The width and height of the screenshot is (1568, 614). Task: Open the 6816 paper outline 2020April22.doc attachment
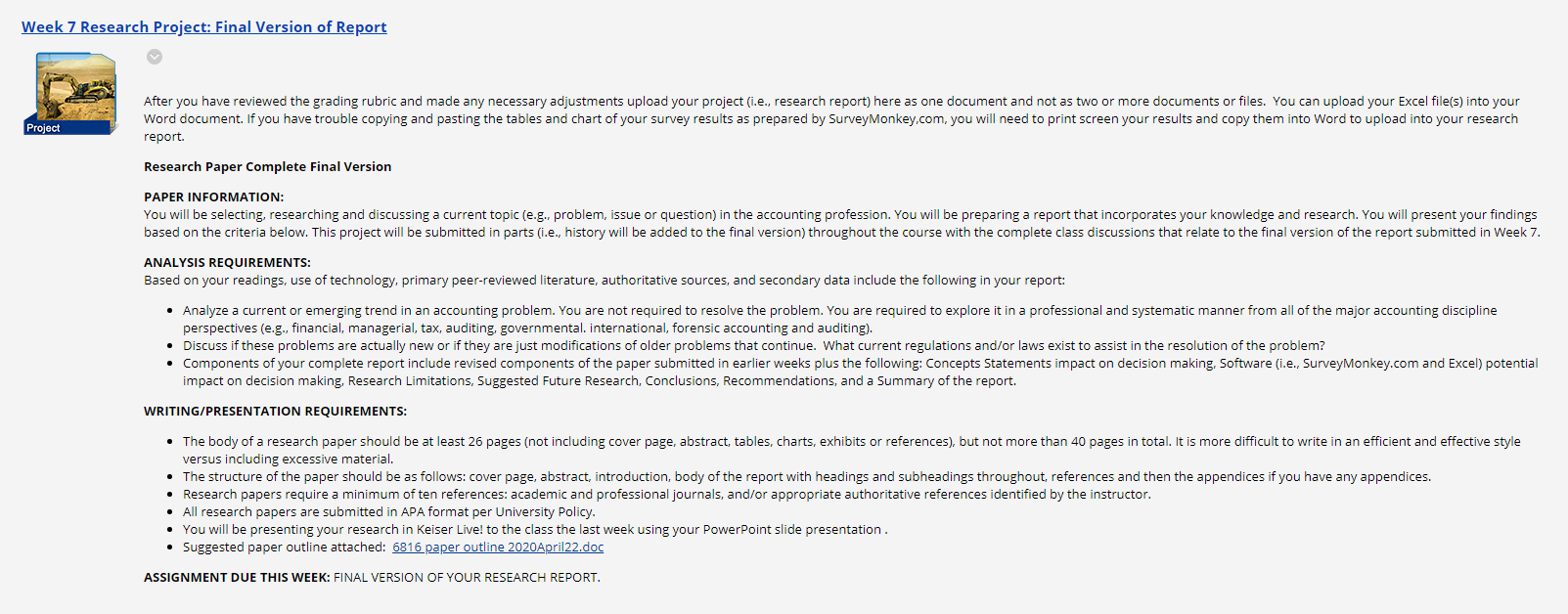[498, 548]
